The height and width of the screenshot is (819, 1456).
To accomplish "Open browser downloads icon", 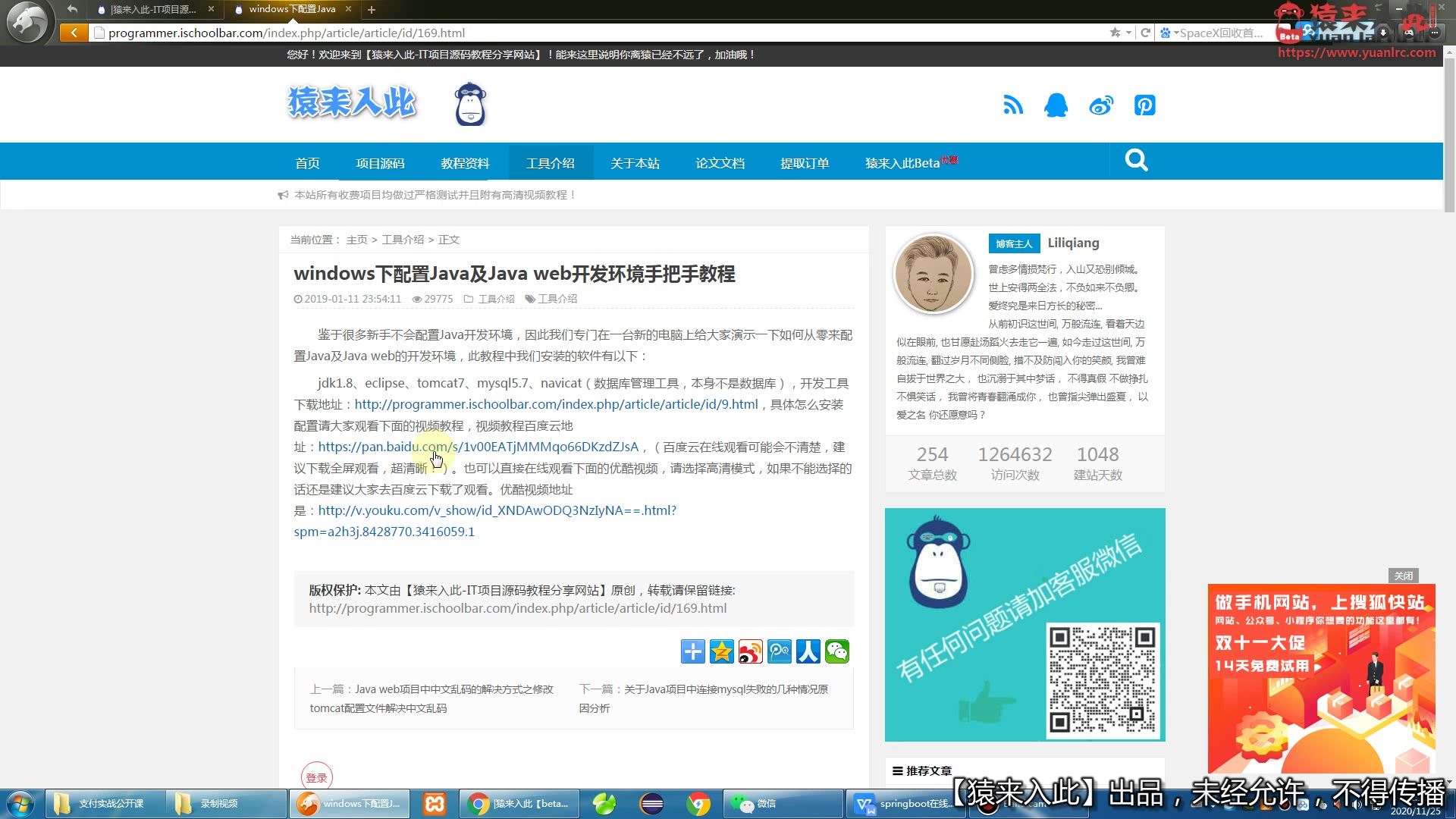I will tap(1383, 33).
